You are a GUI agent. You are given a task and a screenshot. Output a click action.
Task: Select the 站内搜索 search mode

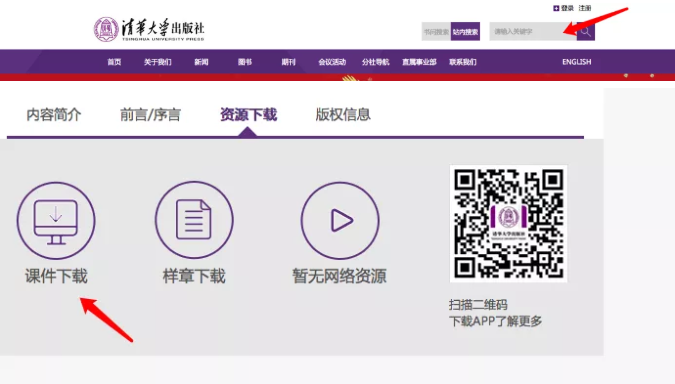click(x=465, y=31)
